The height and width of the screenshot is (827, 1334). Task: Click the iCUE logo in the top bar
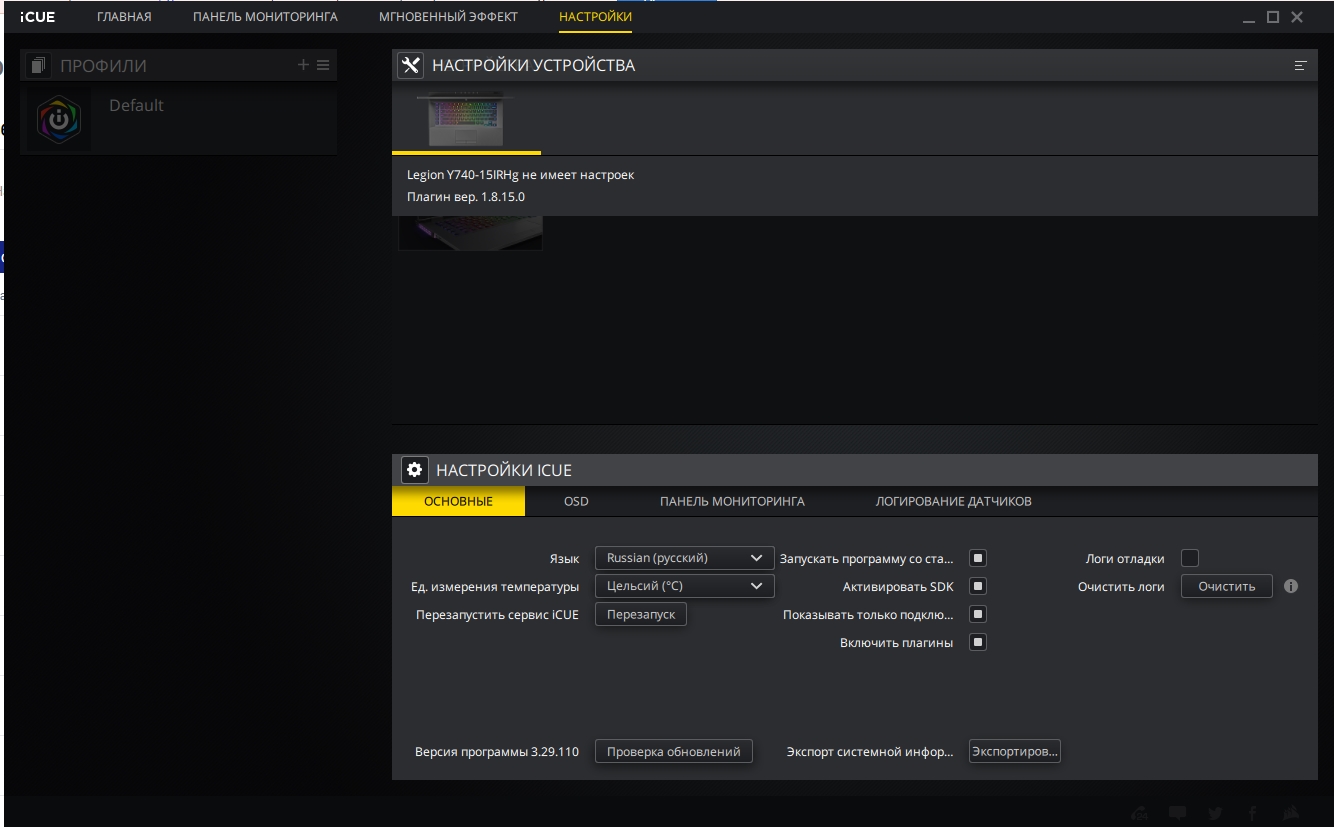coord(37,17)
